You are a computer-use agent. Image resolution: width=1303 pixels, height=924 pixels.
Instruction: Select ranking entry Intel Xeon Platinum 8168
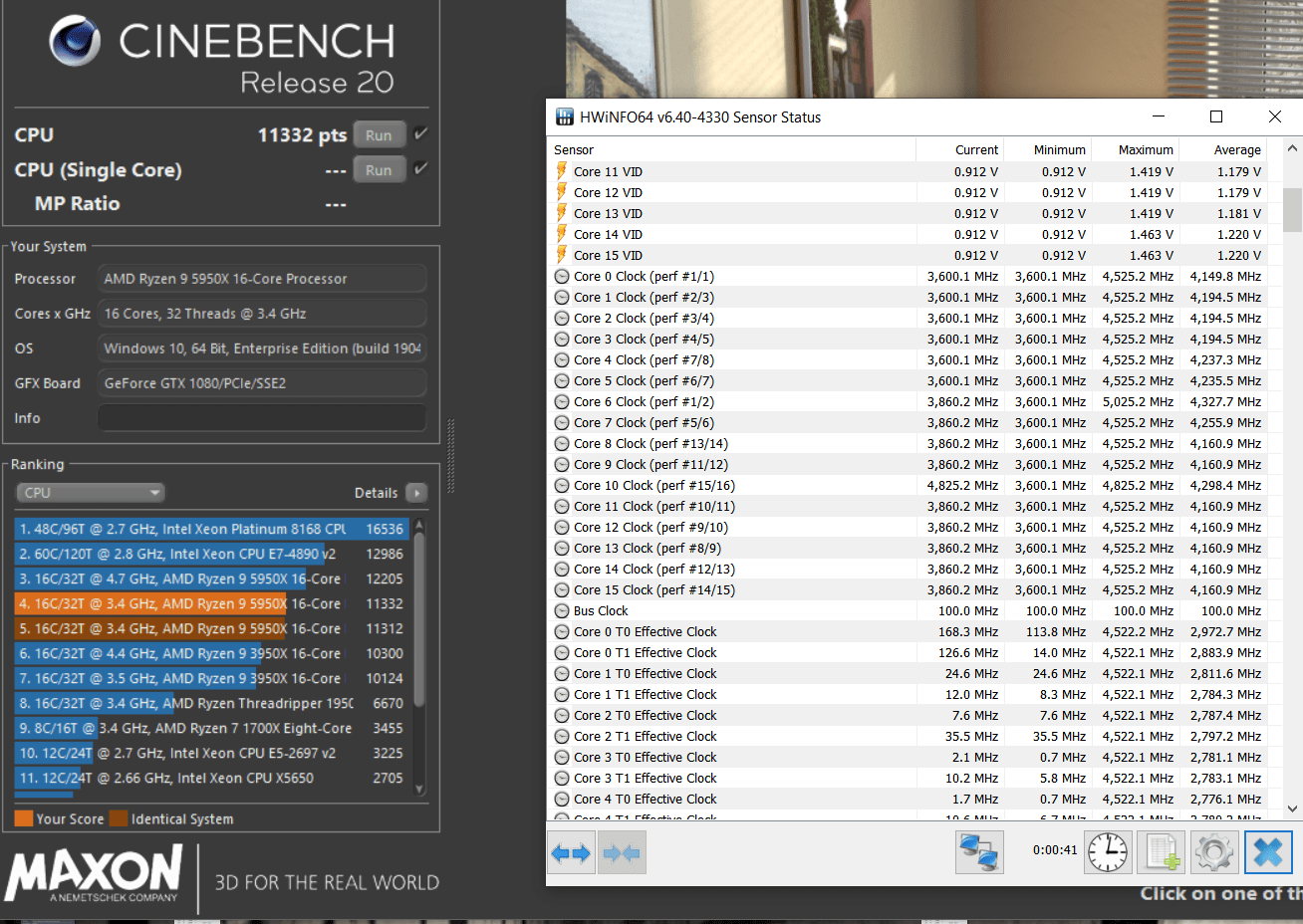[x=211, y=529]
